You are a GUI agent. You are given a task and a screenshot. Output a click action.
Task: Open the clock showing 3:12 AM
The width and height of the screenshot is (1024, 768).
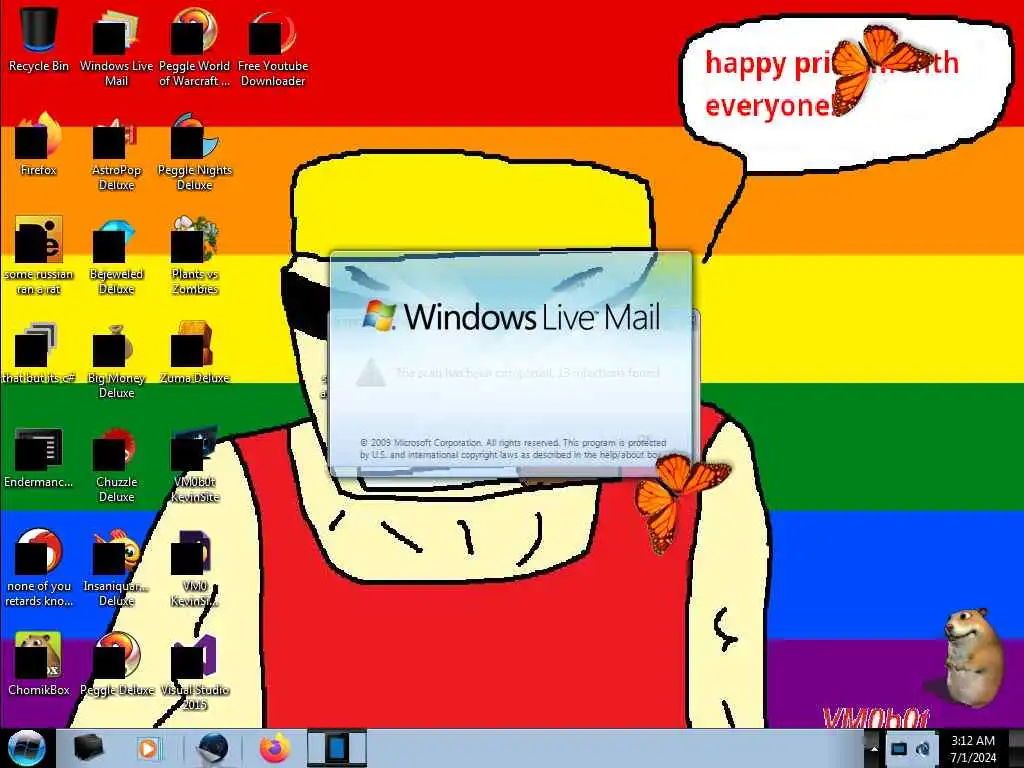coord(973,749)
